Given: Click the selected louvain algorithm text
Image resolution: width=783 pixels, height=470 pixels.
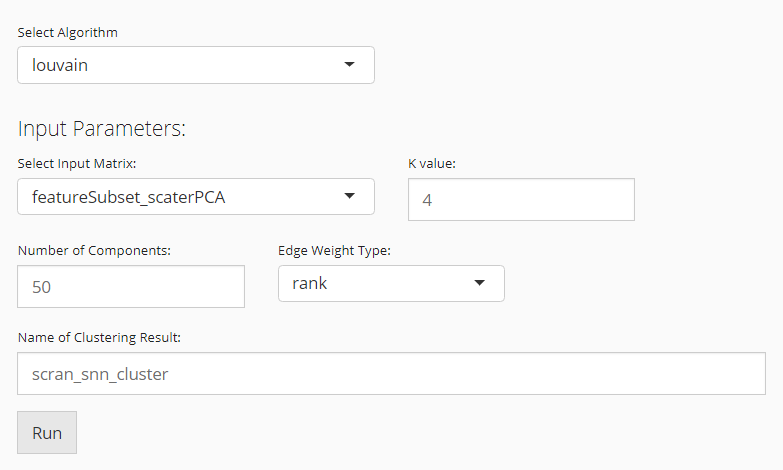Looking at the screenshot, I should [x=61, y=66].
